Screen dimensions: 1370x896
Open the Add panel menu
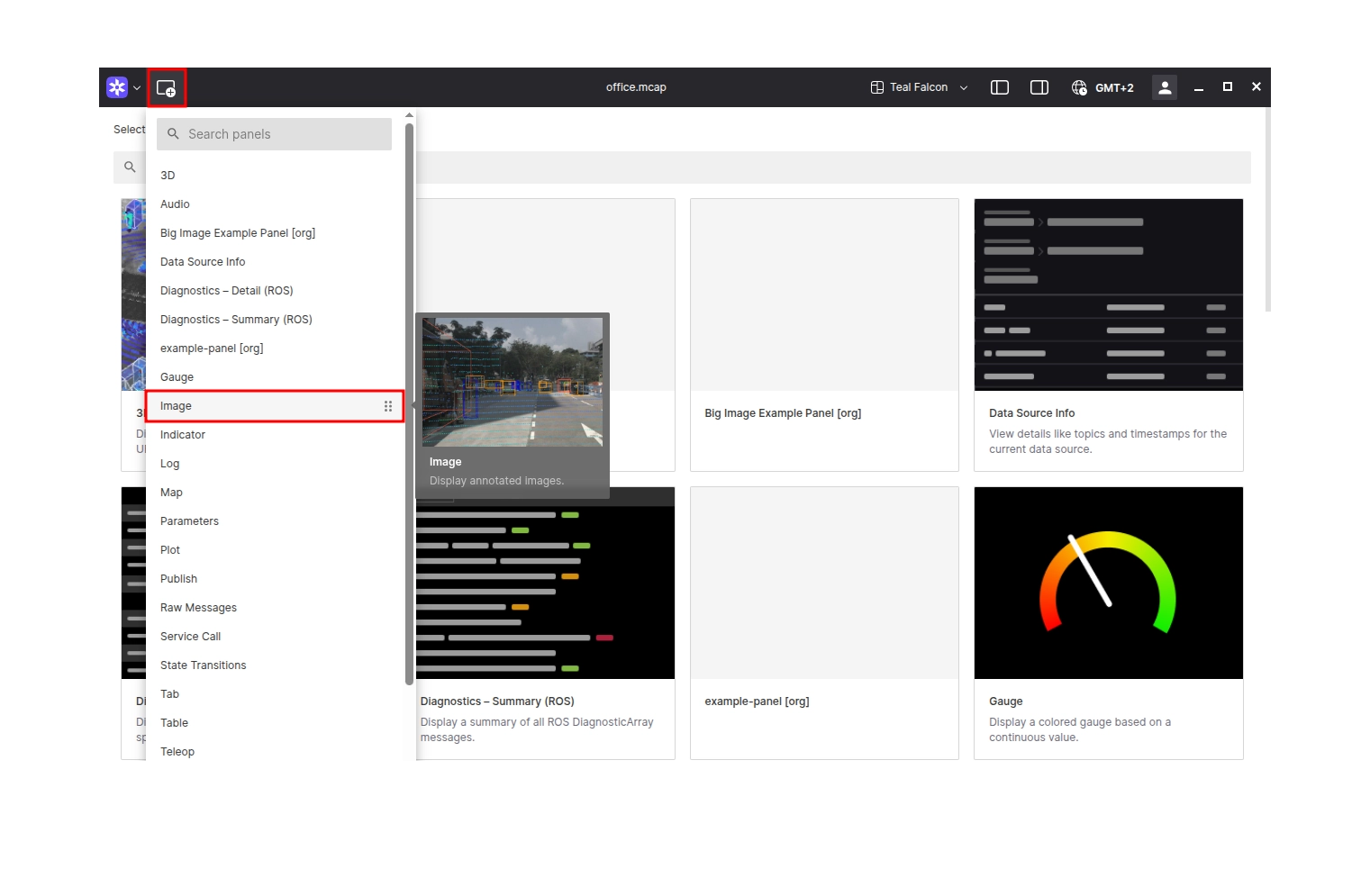(x=167, y=86)
